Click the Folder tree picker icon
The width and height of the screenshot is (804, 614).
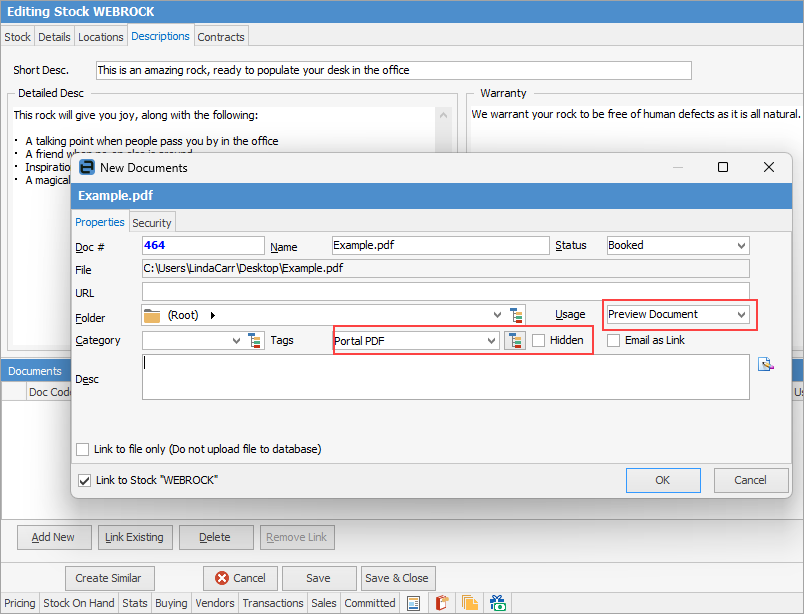[517, 315]
